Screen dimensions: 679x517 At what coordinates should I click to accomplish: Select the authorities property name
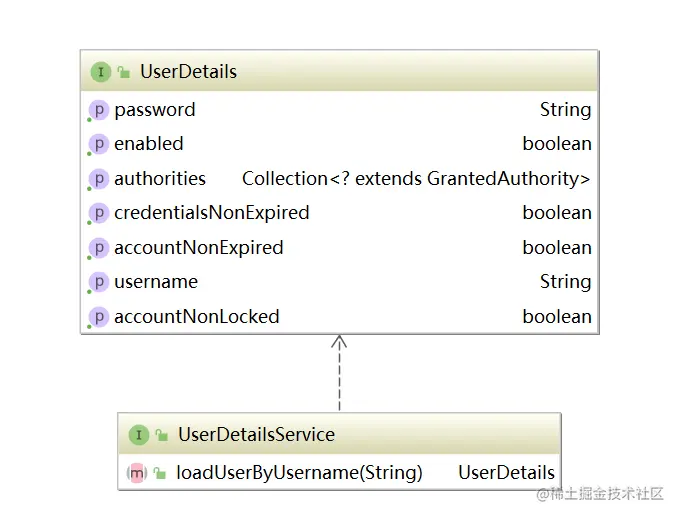click(160, 179)
